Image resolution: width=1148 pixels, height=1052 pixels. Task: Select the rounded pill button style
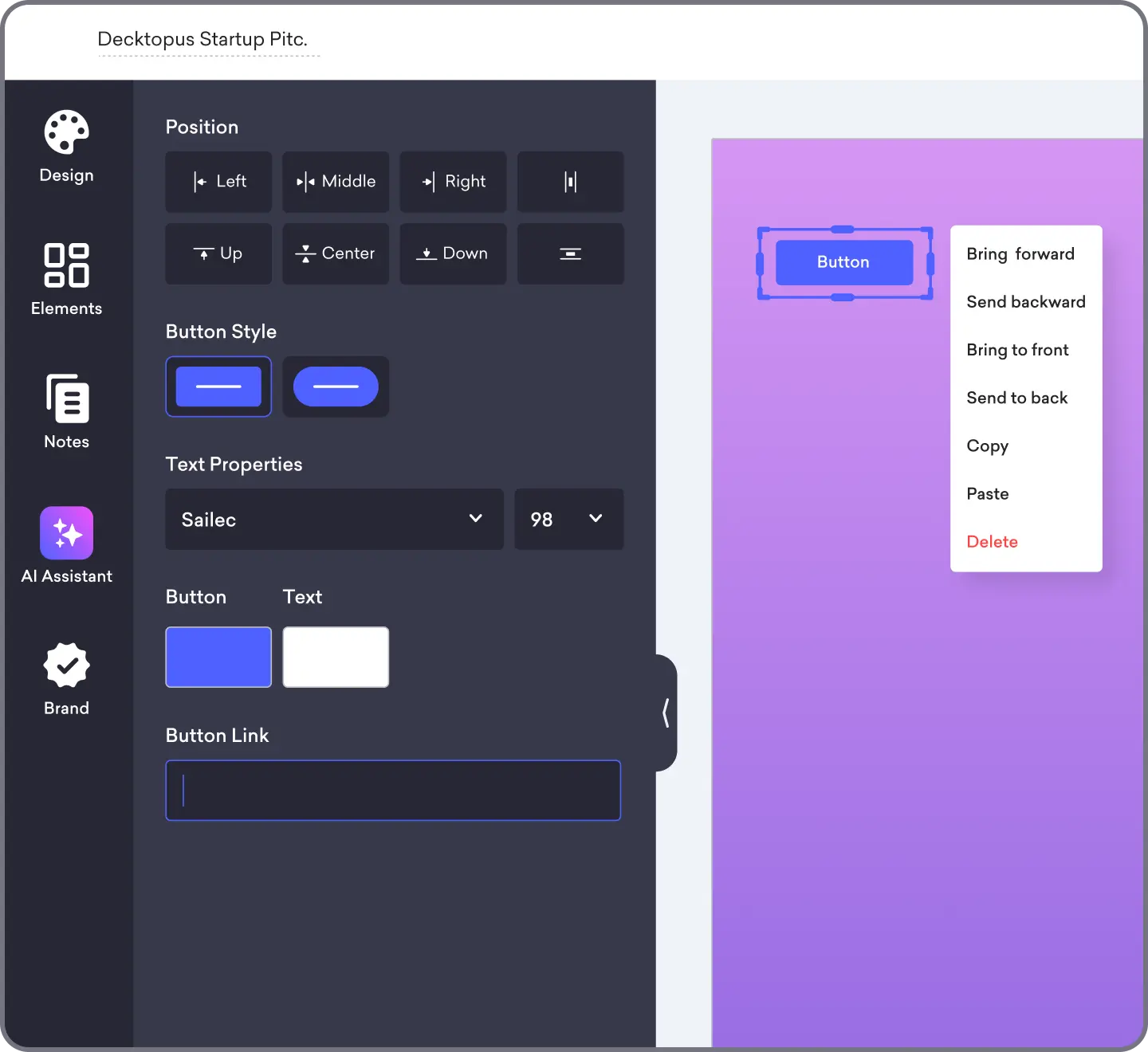click(x=335, y=387)
